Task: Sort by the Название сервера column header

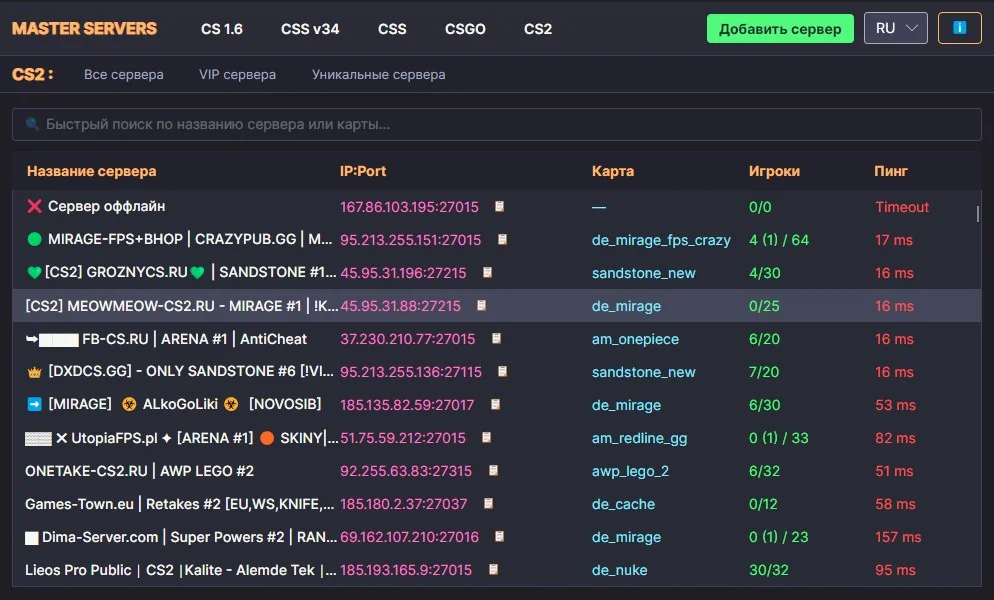Action: pos(91,171)
